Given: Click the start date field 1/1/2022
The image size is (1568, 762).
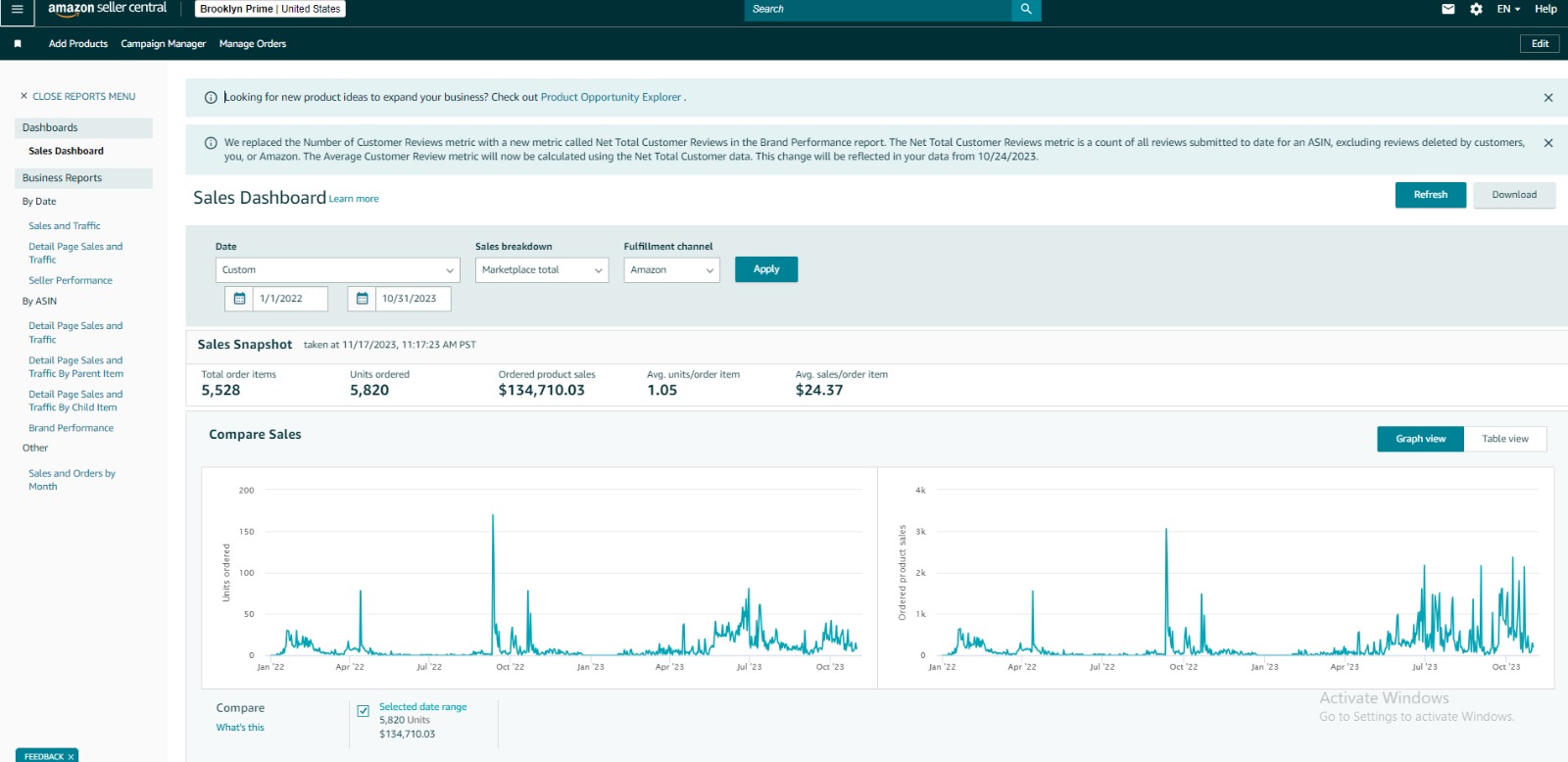Looking at the screenshot, I should tap(290, 299).
